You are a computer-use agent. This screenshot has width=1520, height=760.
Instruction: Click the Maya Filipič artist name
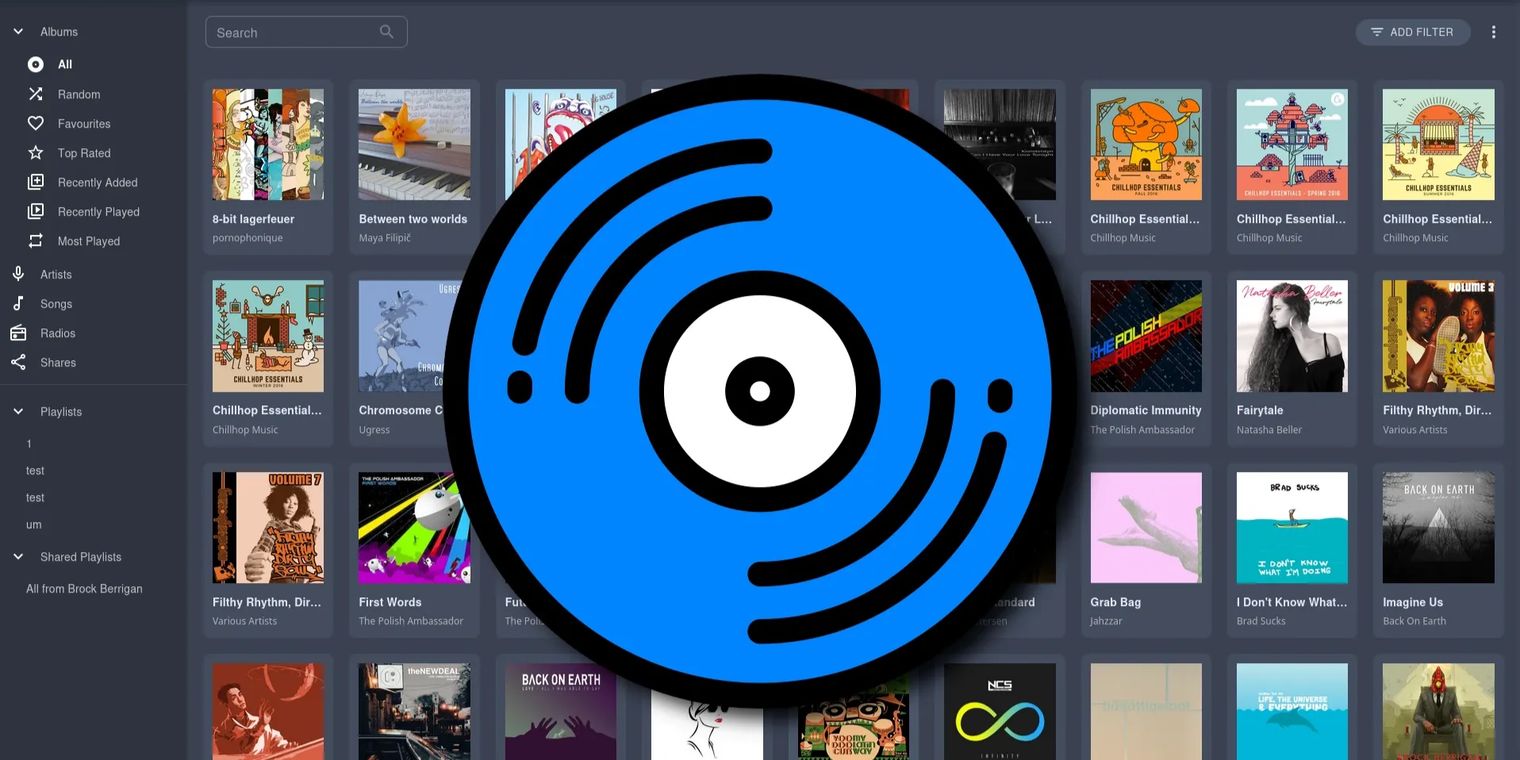click(385, 238)
